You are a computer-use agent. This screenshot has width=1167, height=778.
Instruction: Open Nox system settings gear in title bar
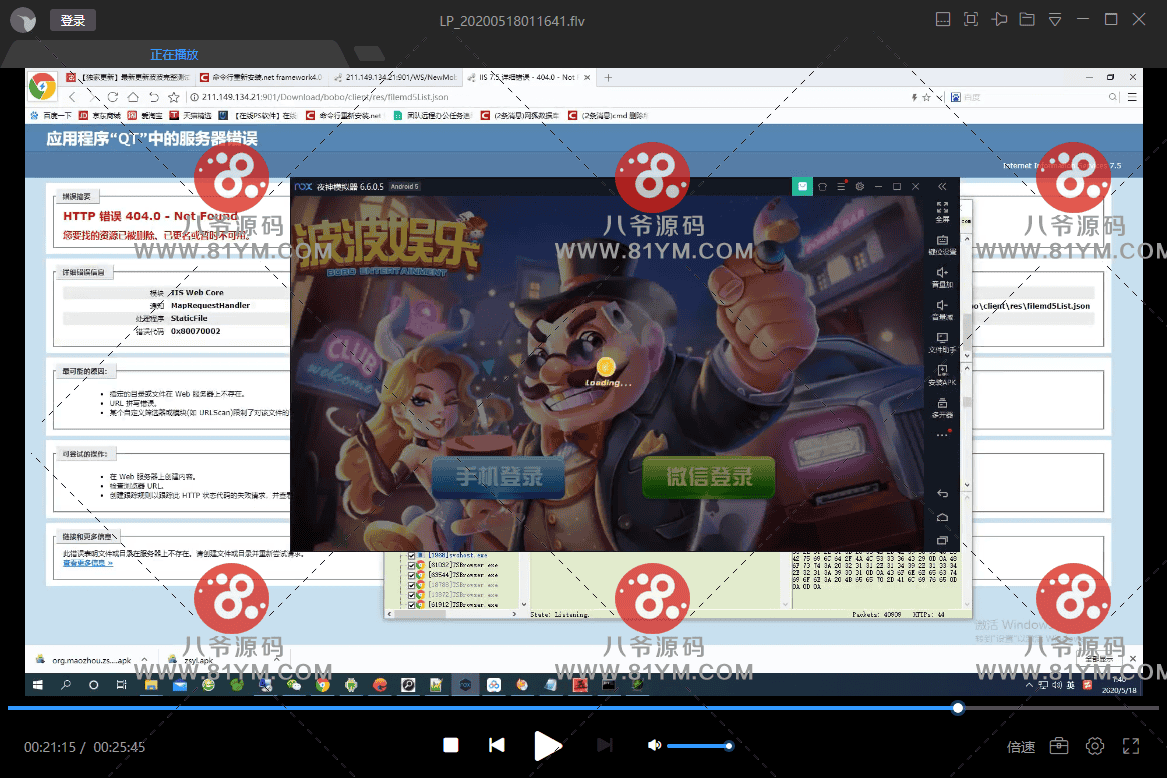point(860,186)
